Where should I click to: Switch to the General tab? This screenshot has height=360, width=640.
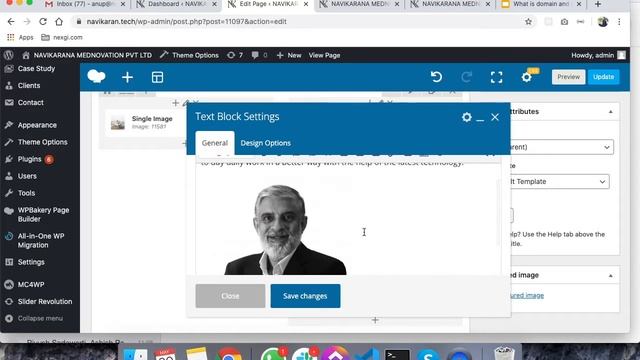click(x=215, y=143)
